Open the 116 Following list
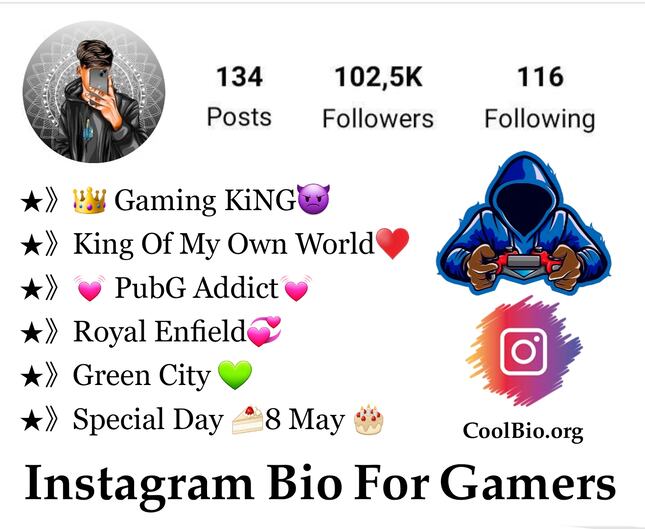The width and height of the screenshot is (645, 529). coord(540,98)
